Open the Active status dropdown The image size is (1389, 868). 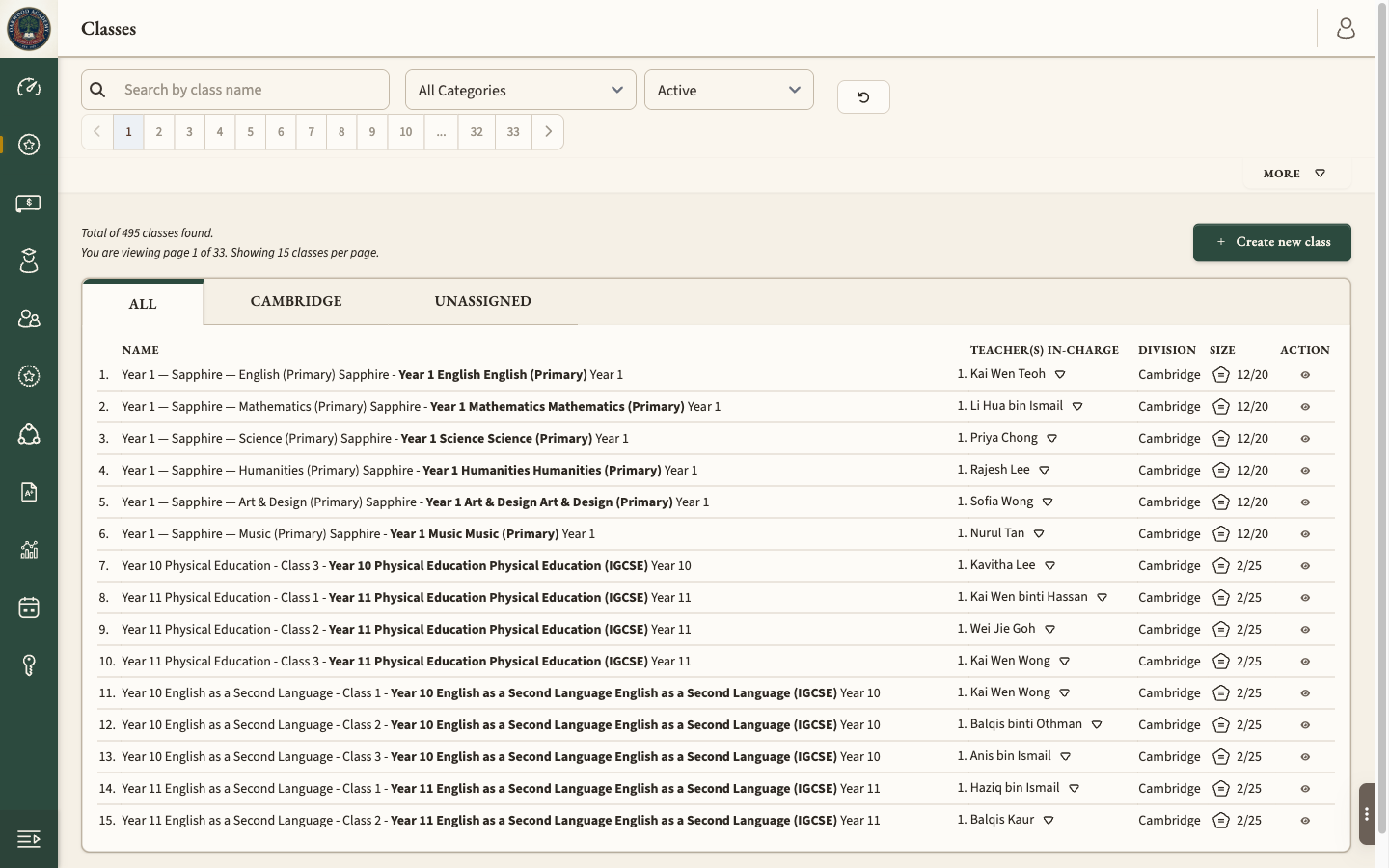729,90
